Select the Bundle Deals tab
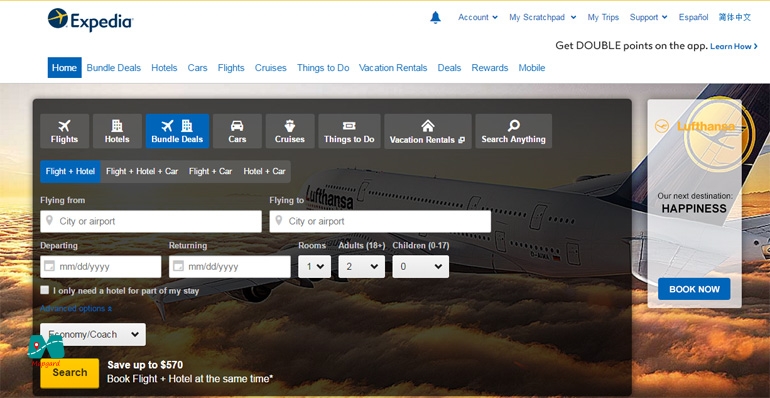The width and height of the screenshot is (770, 398). click(177, 131)
